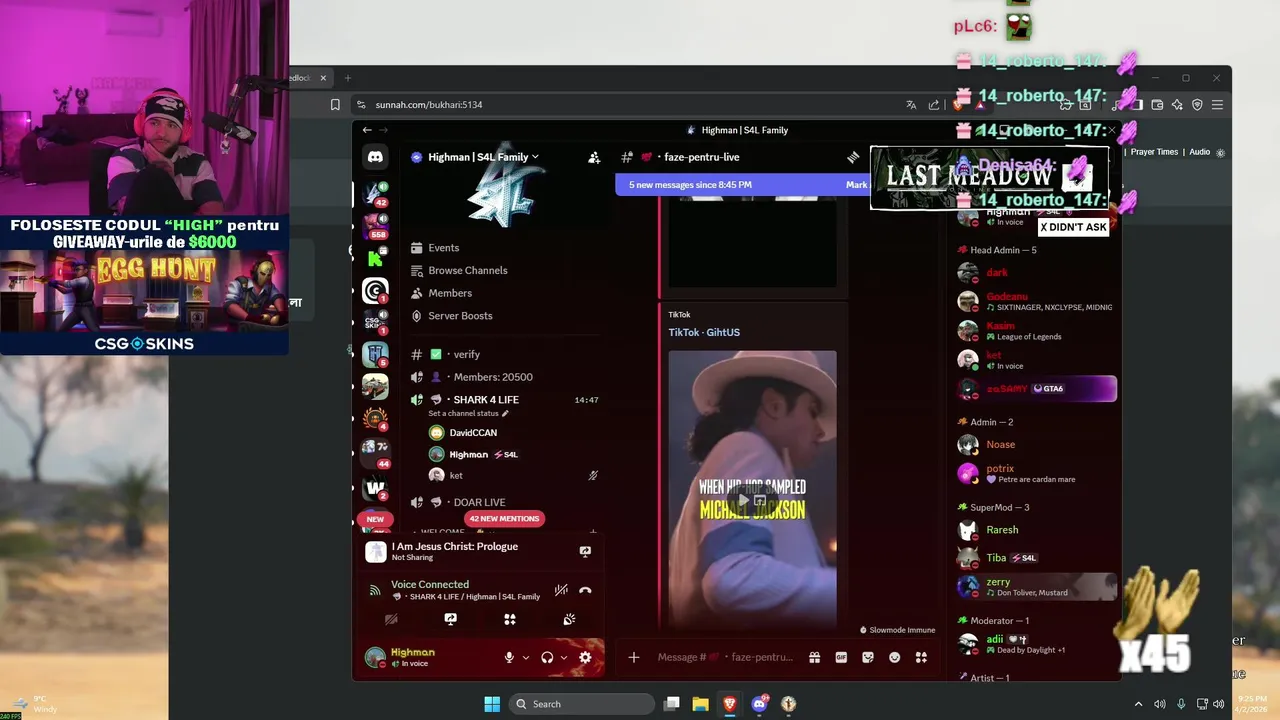The width and height of the screenshot is (1280, 720).
Task: Open Discord user settings gear
Action: [585, 657]
